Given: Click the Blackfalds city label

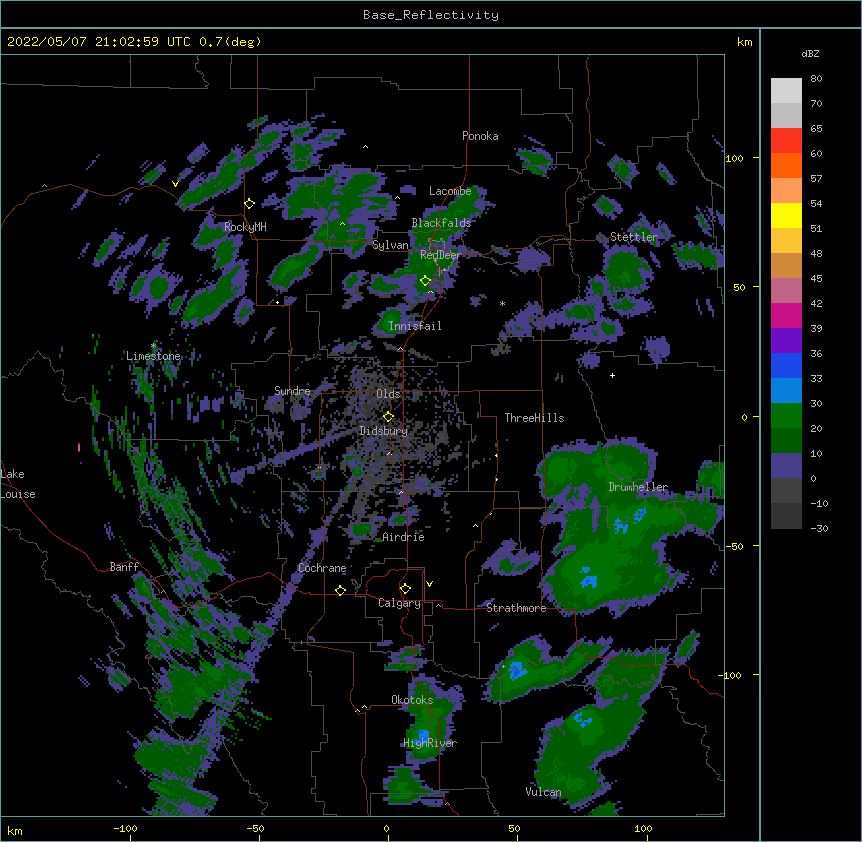Looking at the screenshot, I should pos(441,223).
